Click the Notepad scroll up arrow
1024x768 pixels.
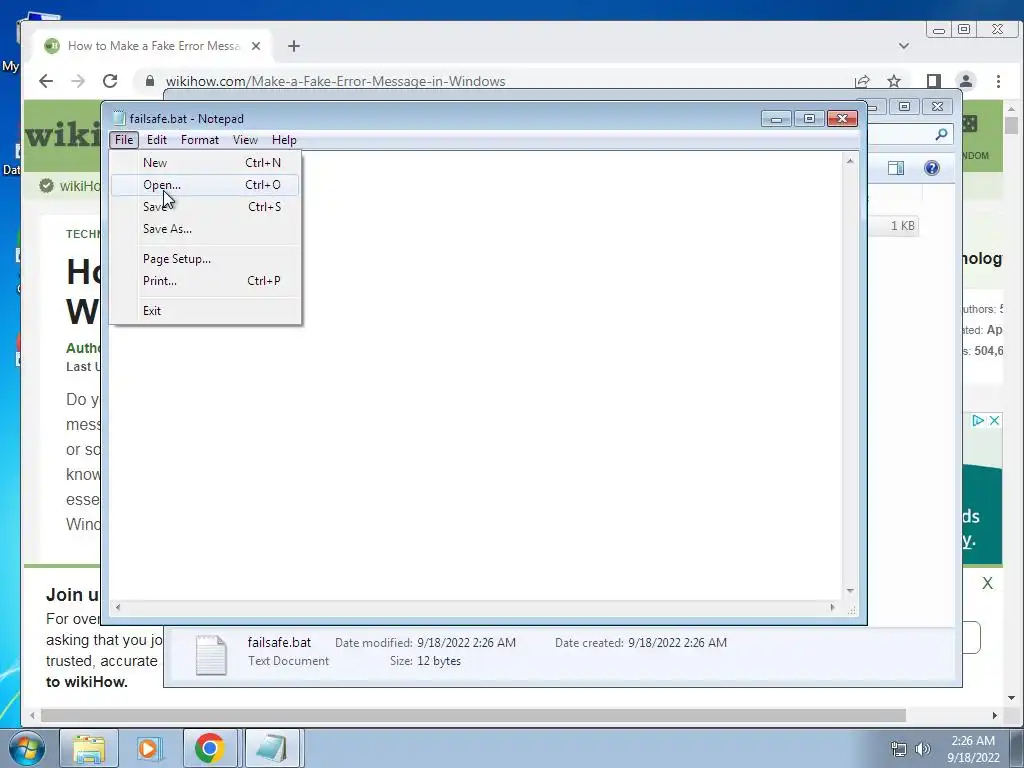[850, 161]
